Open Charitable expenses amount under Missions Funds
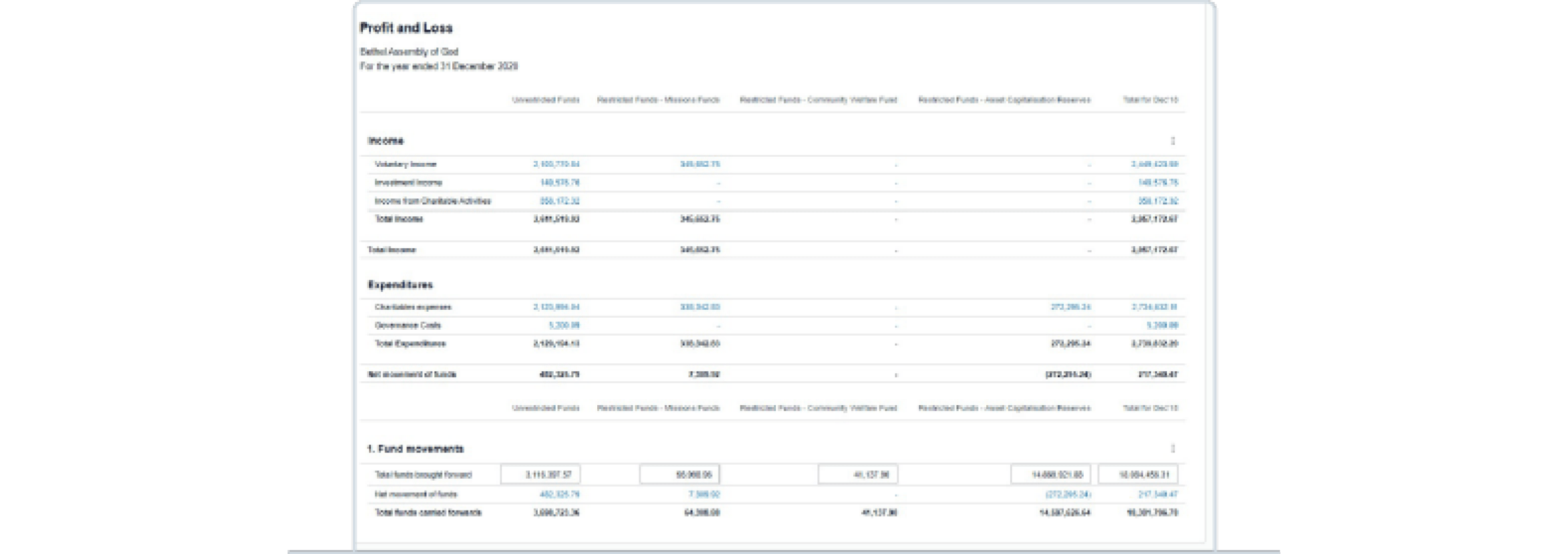Viewport: 1568px width, 554px height. 699,307
